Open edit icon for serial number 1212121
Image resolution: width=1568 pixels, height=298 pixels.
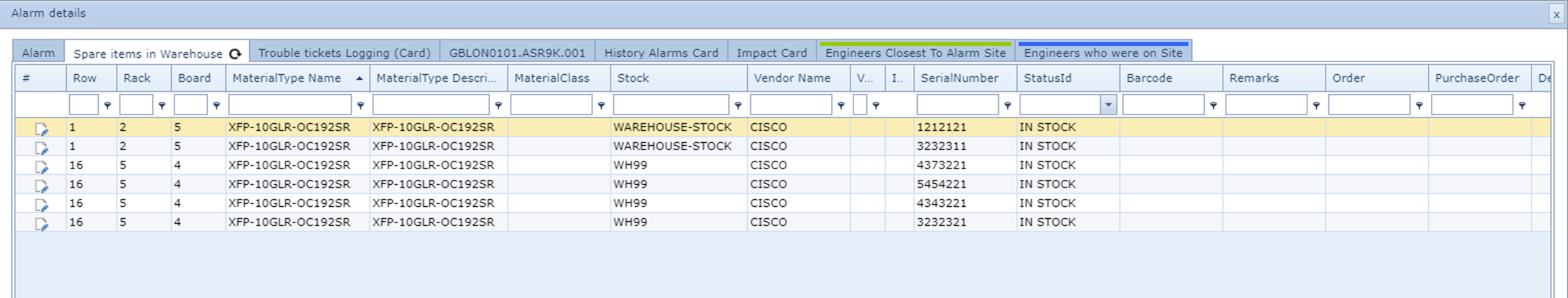42,130
